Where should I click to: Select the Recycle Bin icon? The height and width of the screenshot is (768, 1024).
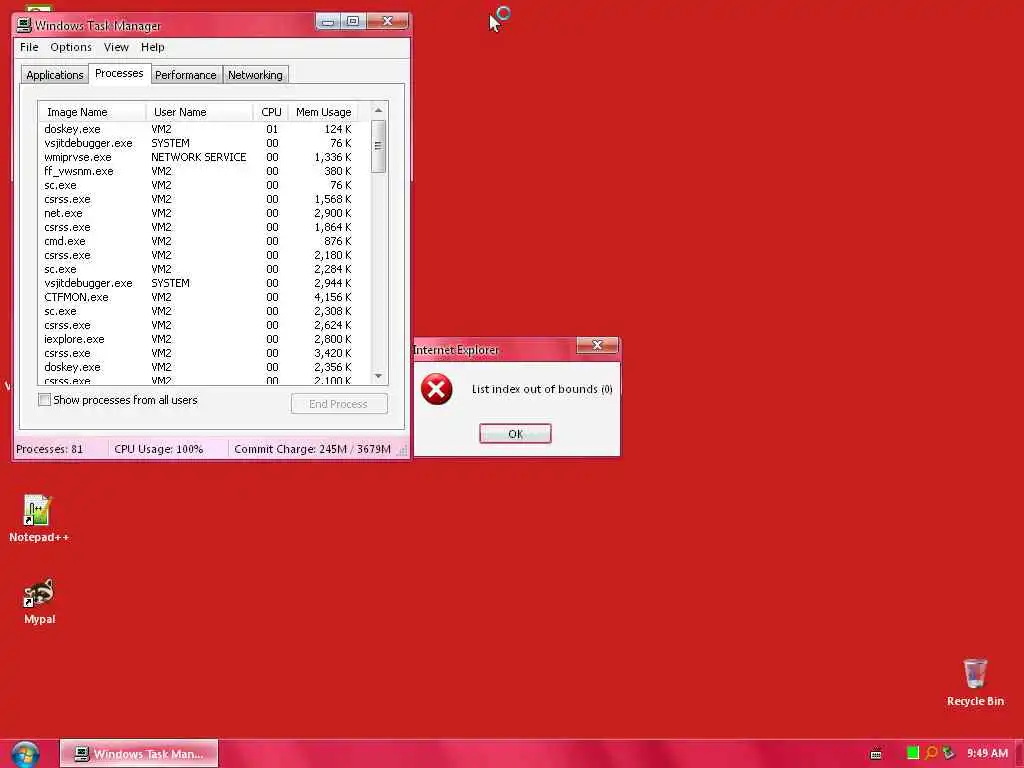975,682
